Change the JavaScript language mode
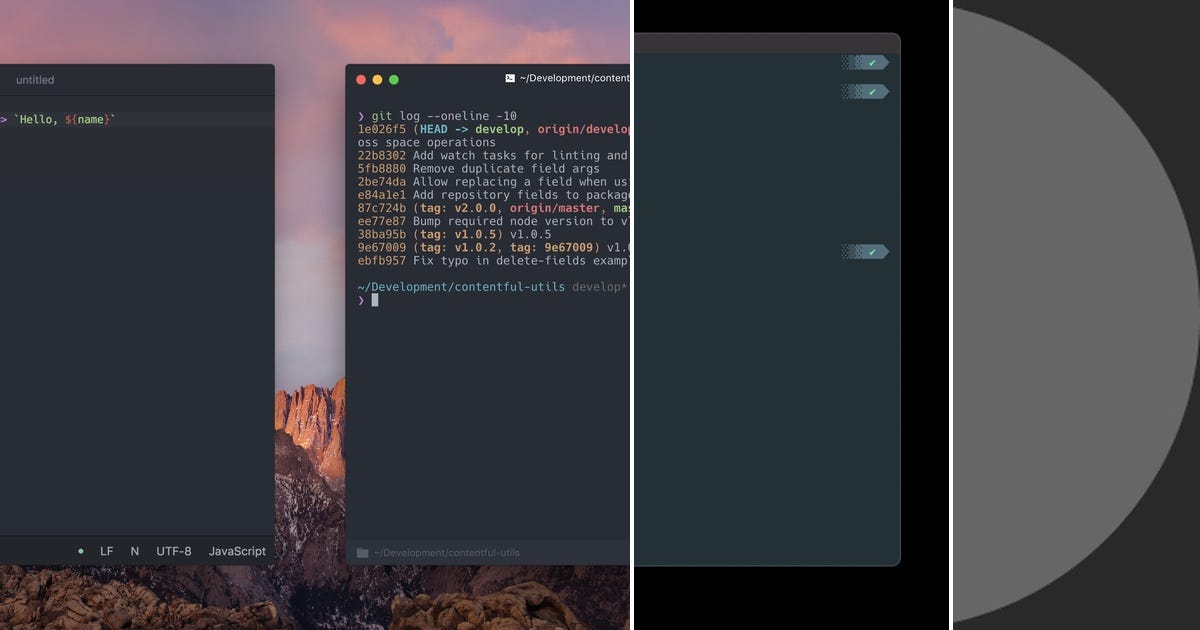 237,551
